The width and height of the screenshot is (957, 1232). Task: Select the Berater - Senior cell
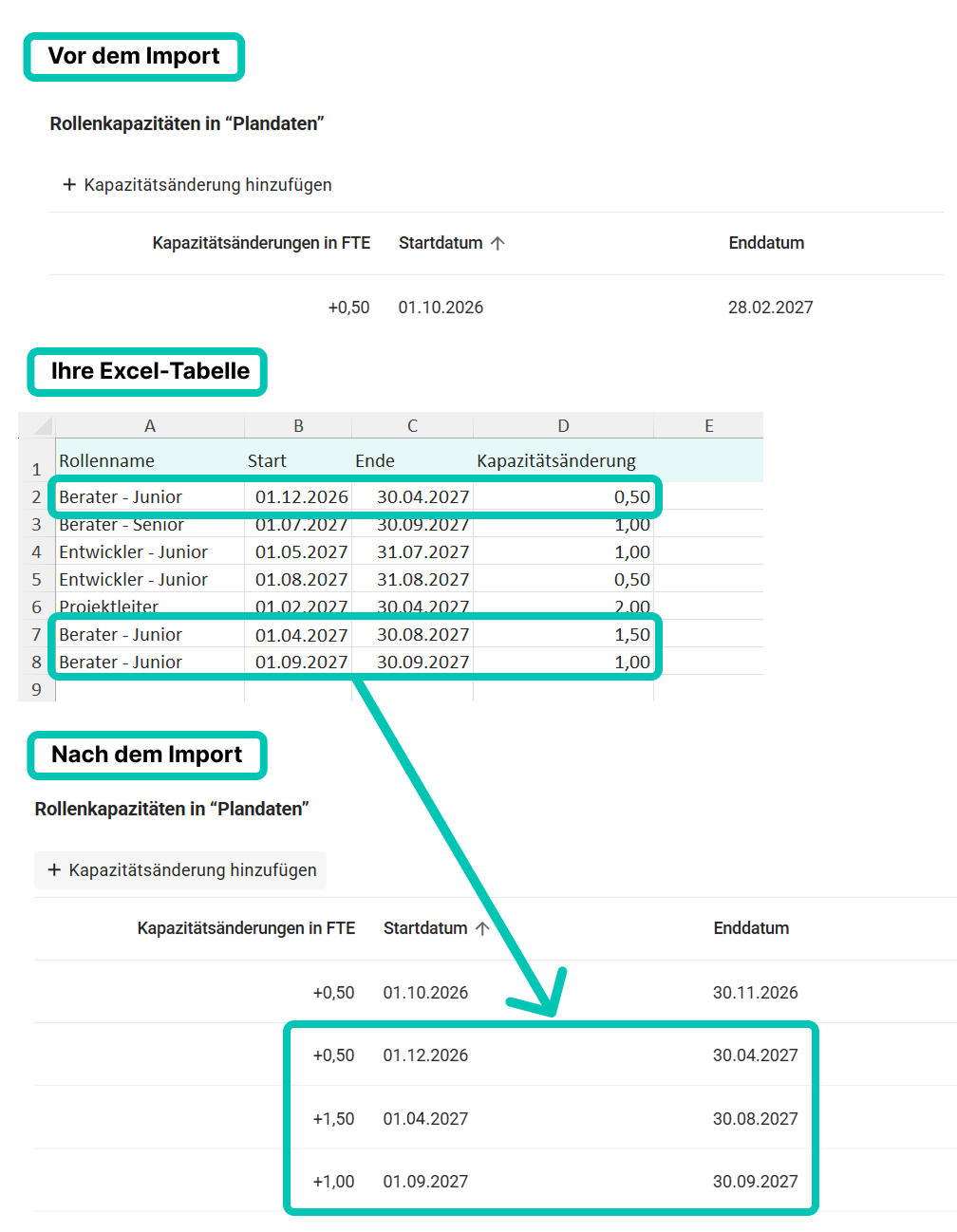point(150,525)
